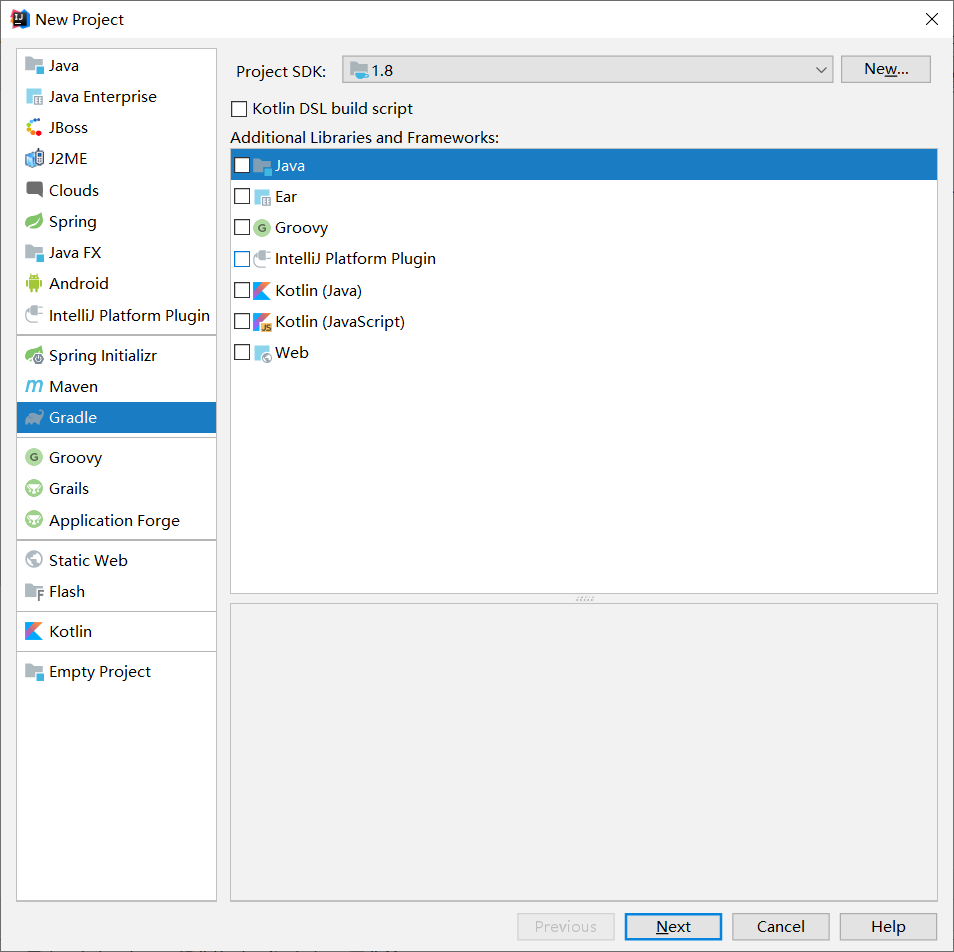Click the Empty Project folder icon
The width and height of the screenshot is (954, 952).
pyautogui.click(x=34, y=672)
